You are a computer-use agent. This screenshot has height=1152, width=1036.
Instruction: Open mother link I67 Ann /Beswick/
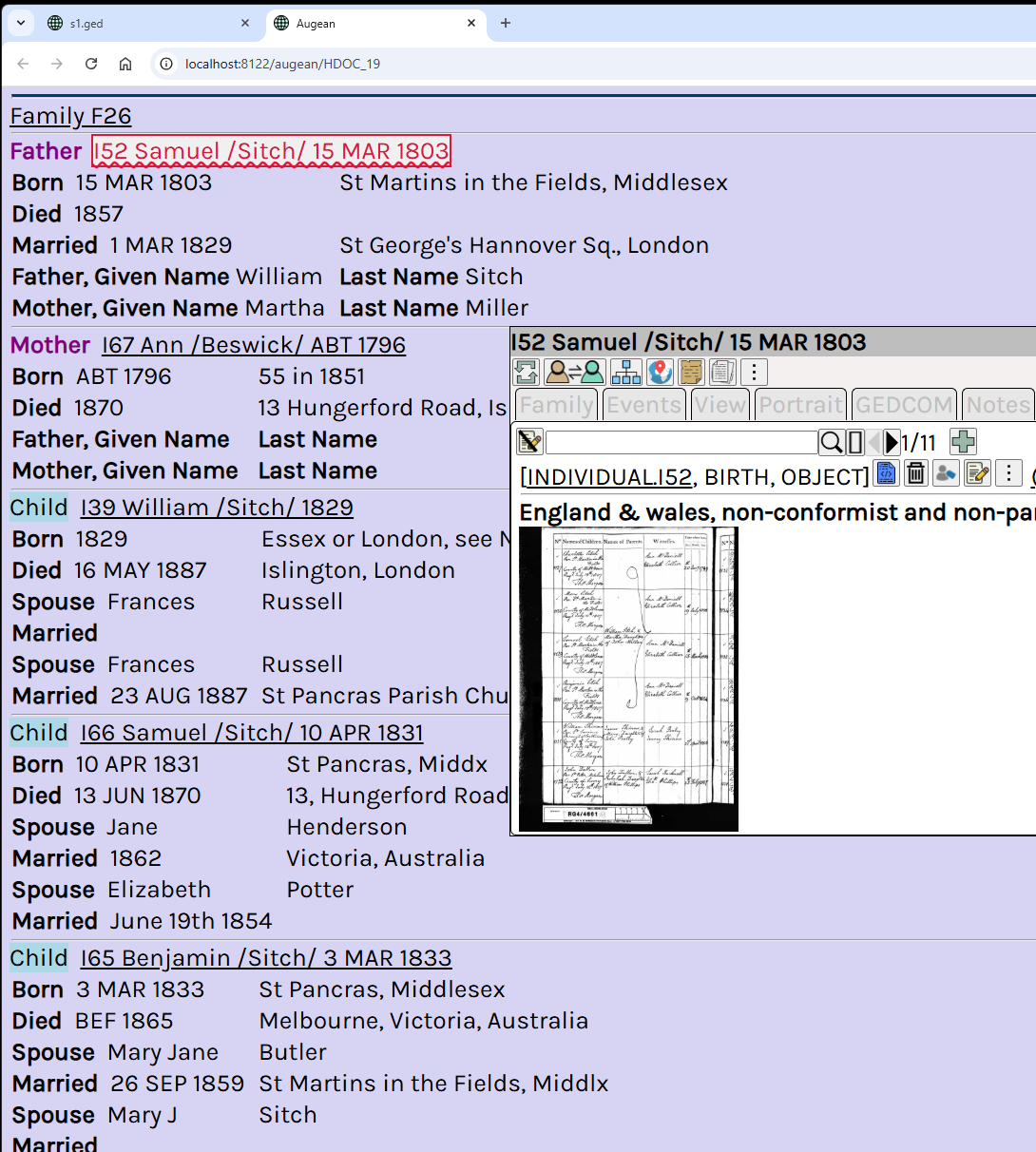click(254, 345)
